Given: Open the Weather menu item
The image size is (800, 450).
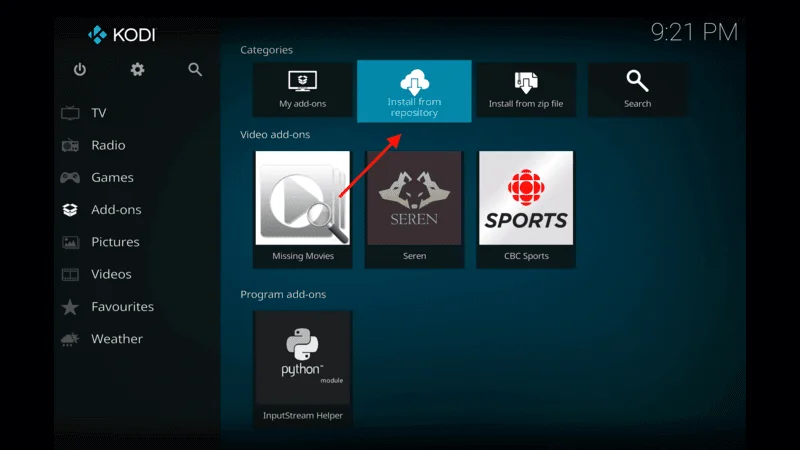Looking at the screenshot, I should click(x=117, y=339).
